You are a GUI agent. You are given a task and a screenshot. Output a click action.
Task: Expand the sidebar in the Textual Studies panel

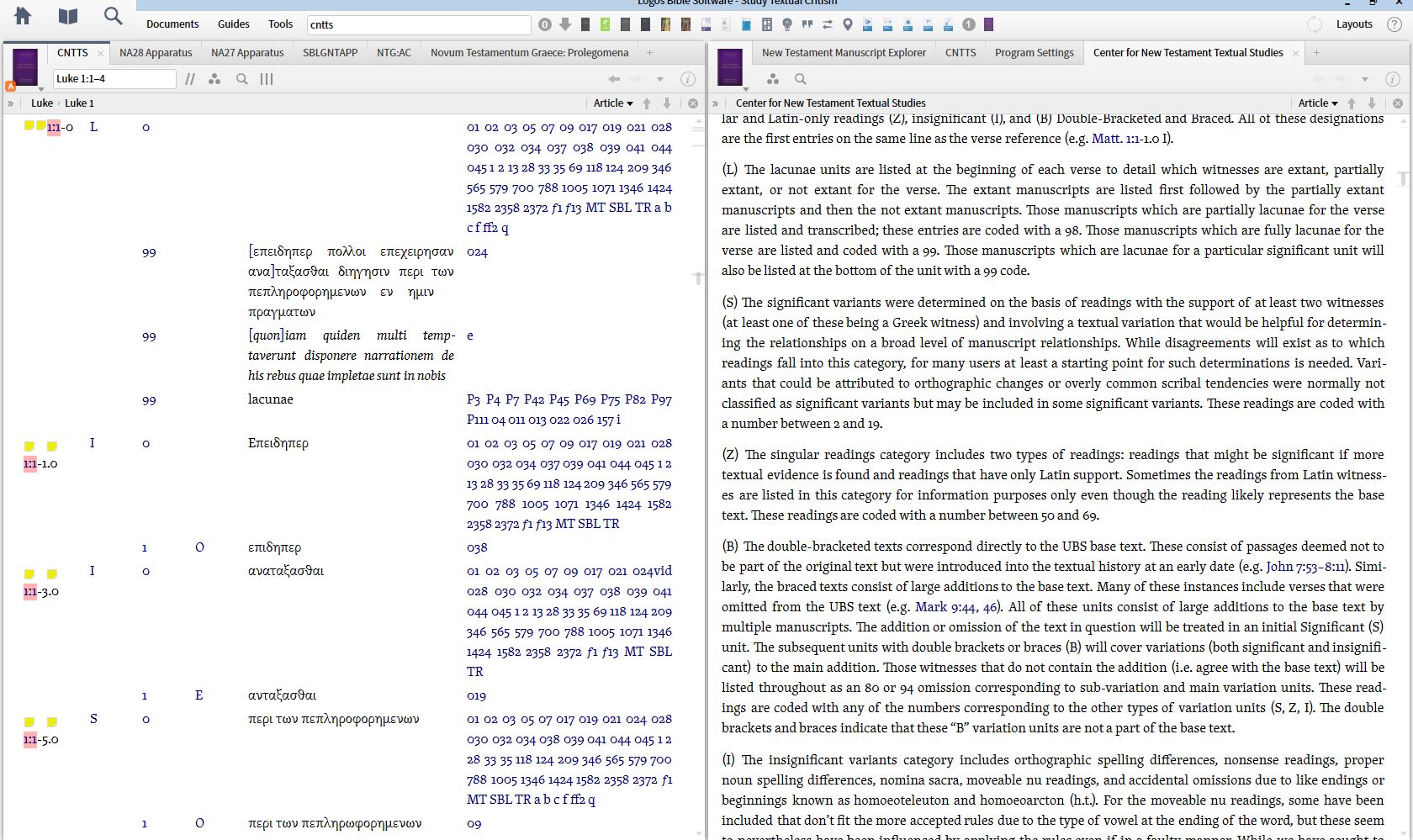(715, 103)
